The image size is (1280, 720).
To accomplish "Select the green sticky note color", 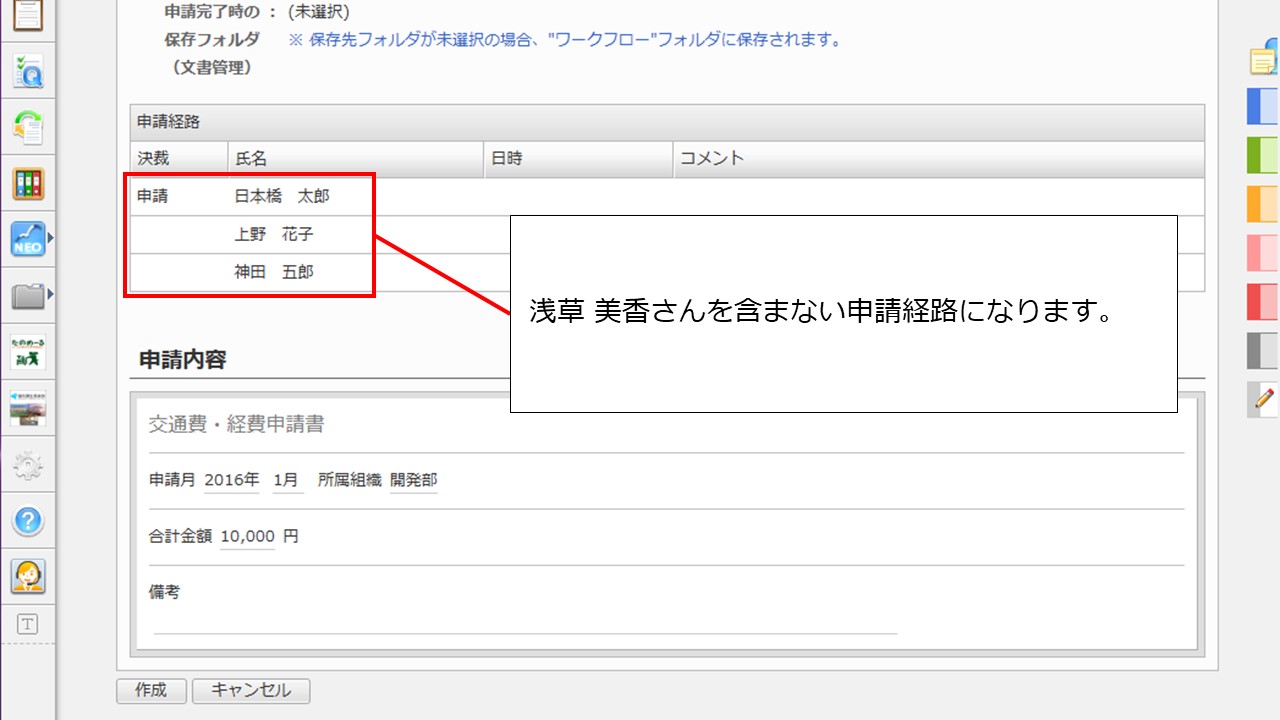I will [1262, 155].
